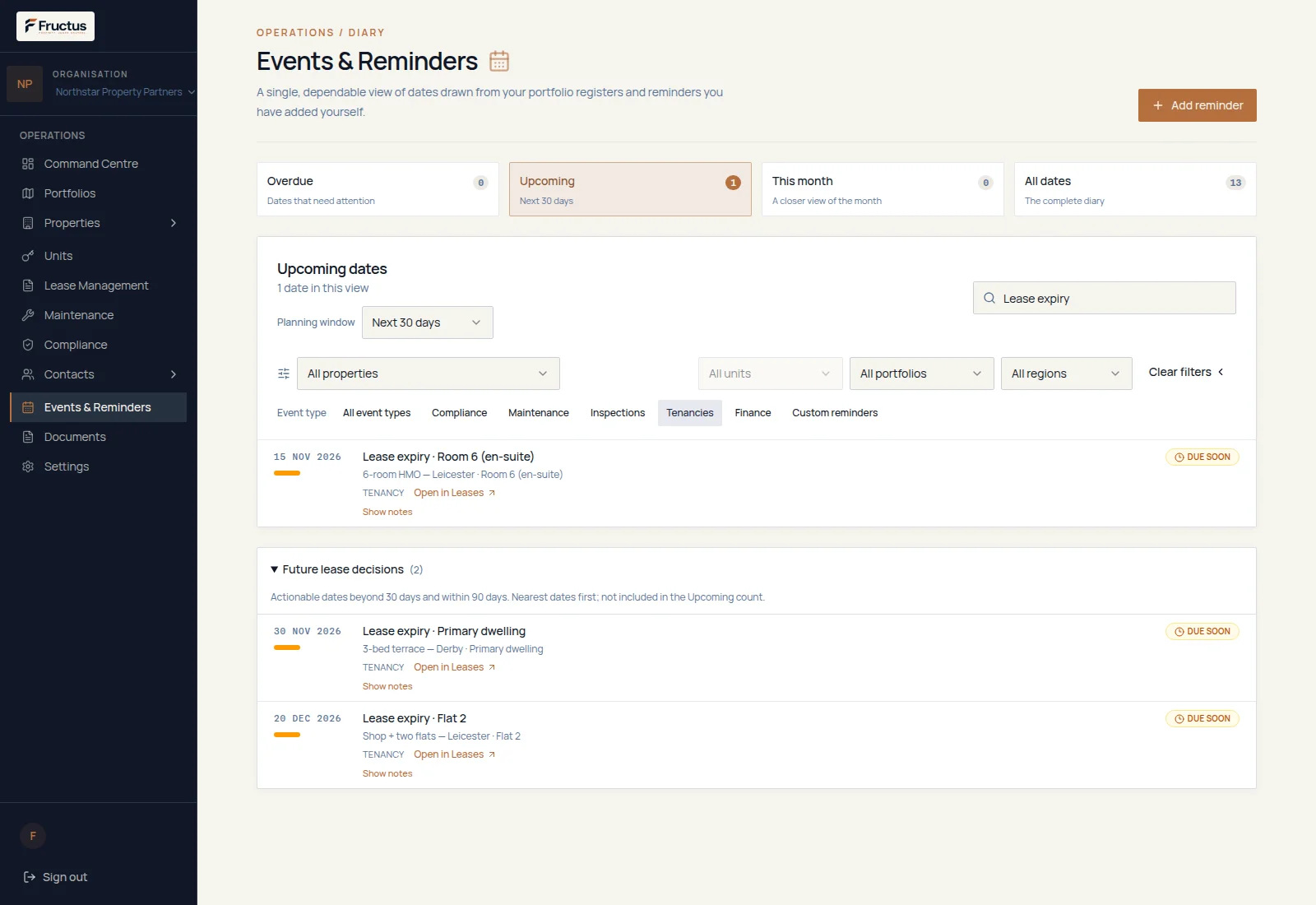Image resolution: width=1316 pixels, height=905 pixels.
Task: Open the Northstar Property Partners organisation dropdown
Action: [x=125, y=92]
